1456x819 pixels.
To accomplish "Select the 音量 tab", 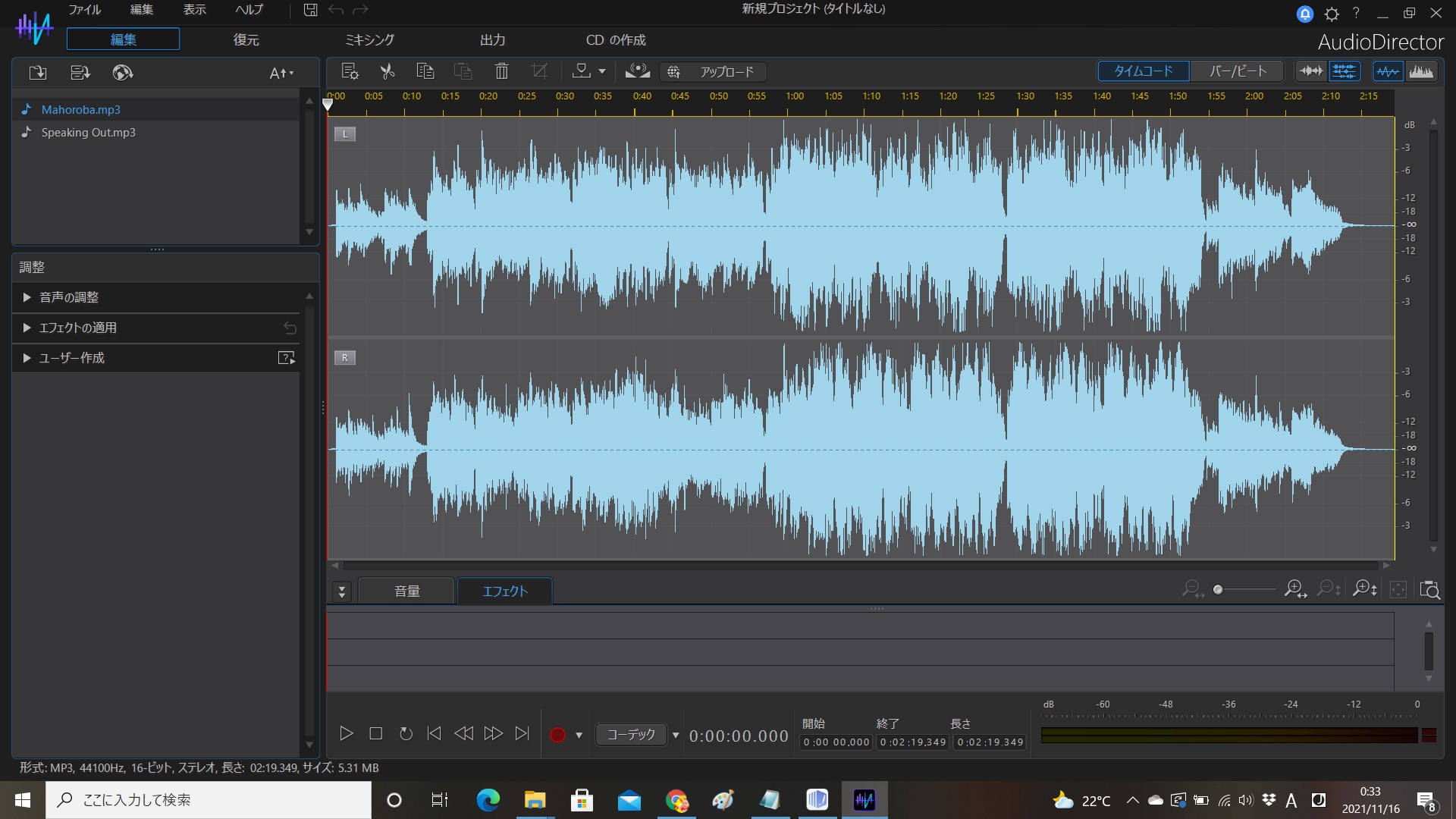I will click(x=407, y=591).
